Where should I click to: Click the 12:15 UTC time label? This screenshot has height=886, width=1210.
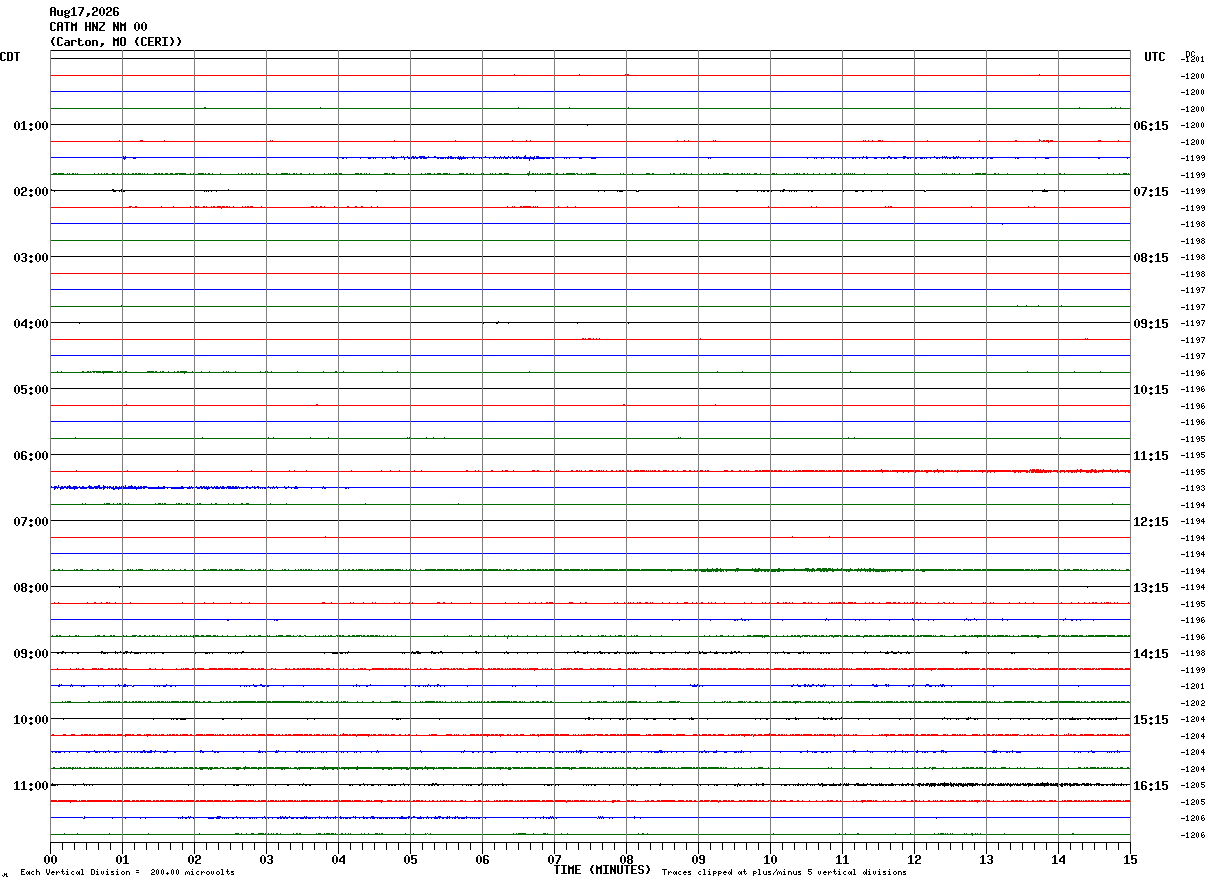1150,522
